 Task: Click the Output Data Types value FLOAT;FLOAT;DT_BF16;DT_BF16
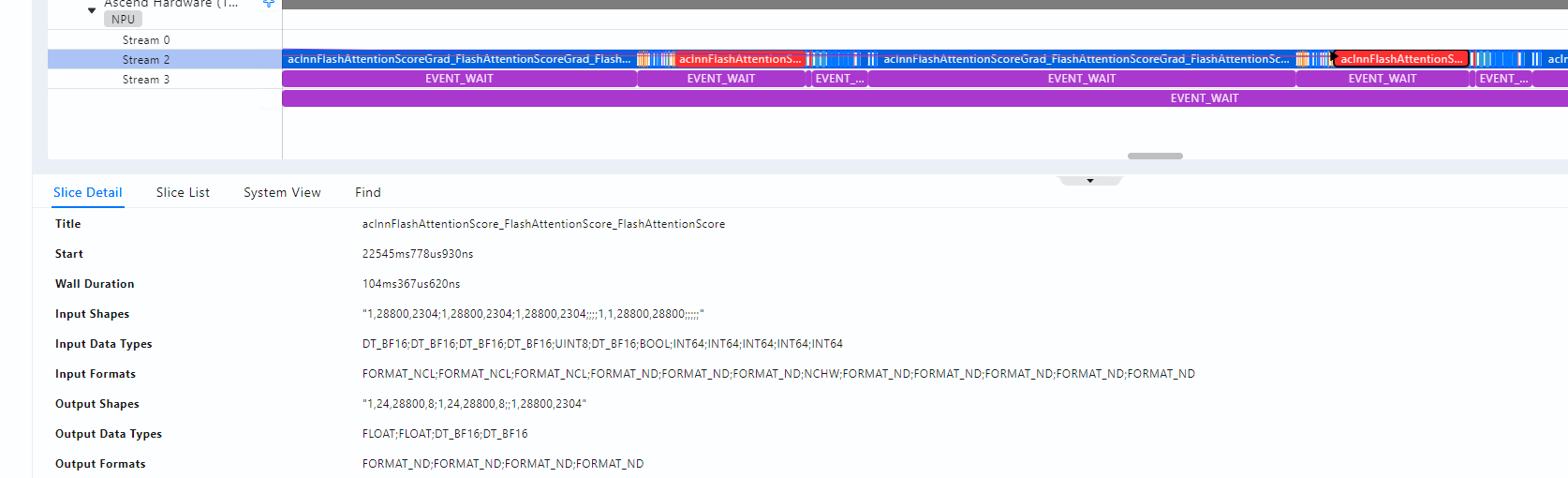tap(445, 434)
